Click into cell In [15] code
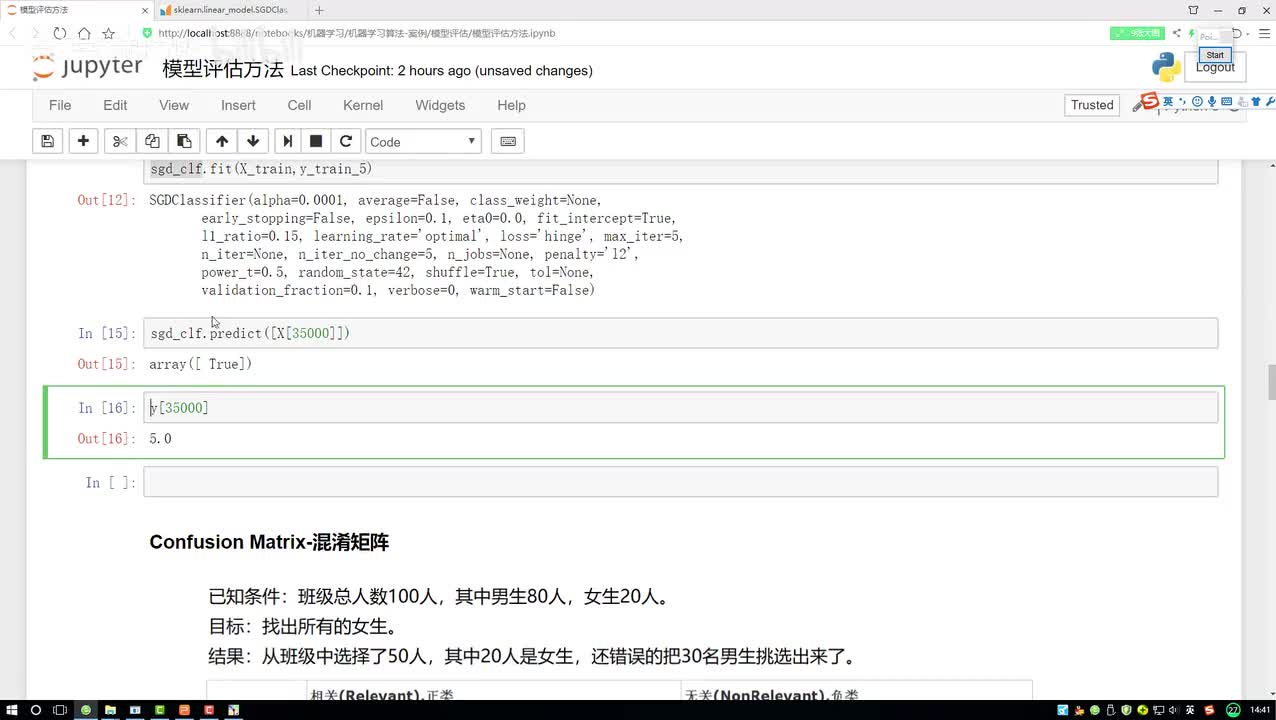 [x=680, y=333]
